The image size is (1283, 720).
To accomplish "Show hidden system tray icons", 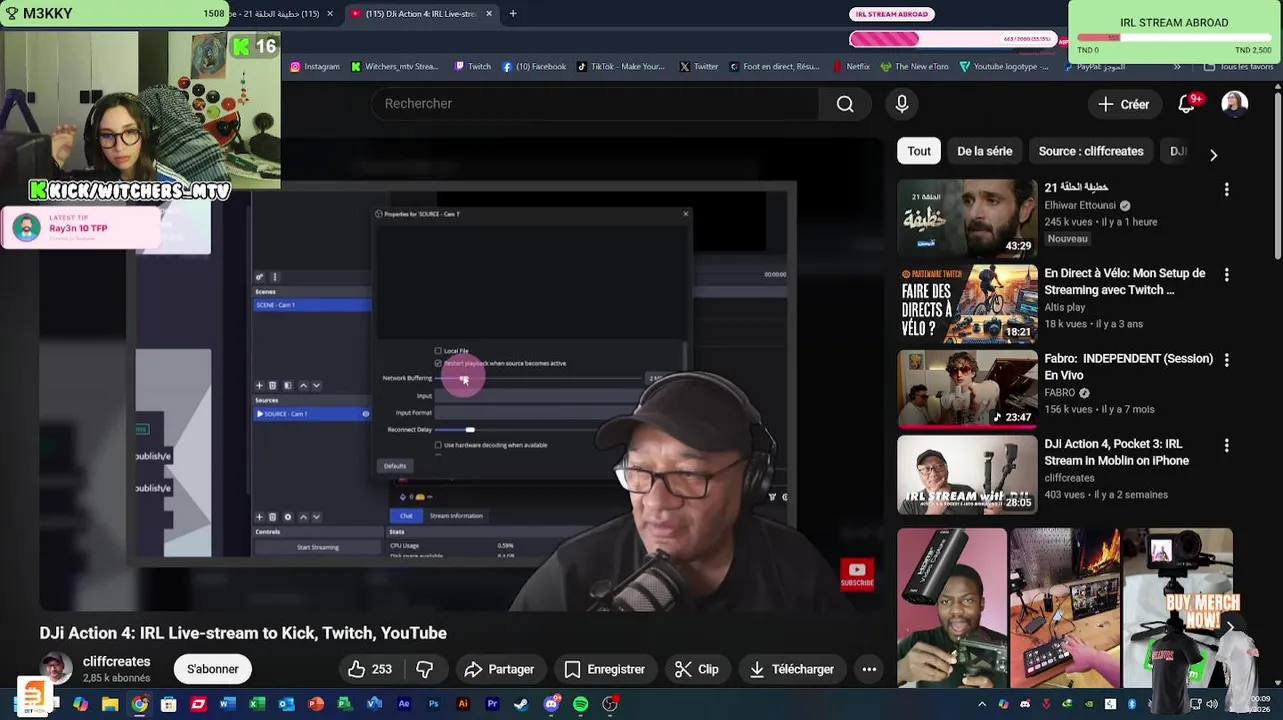I will pyautogui.click(x=982, y=704).
